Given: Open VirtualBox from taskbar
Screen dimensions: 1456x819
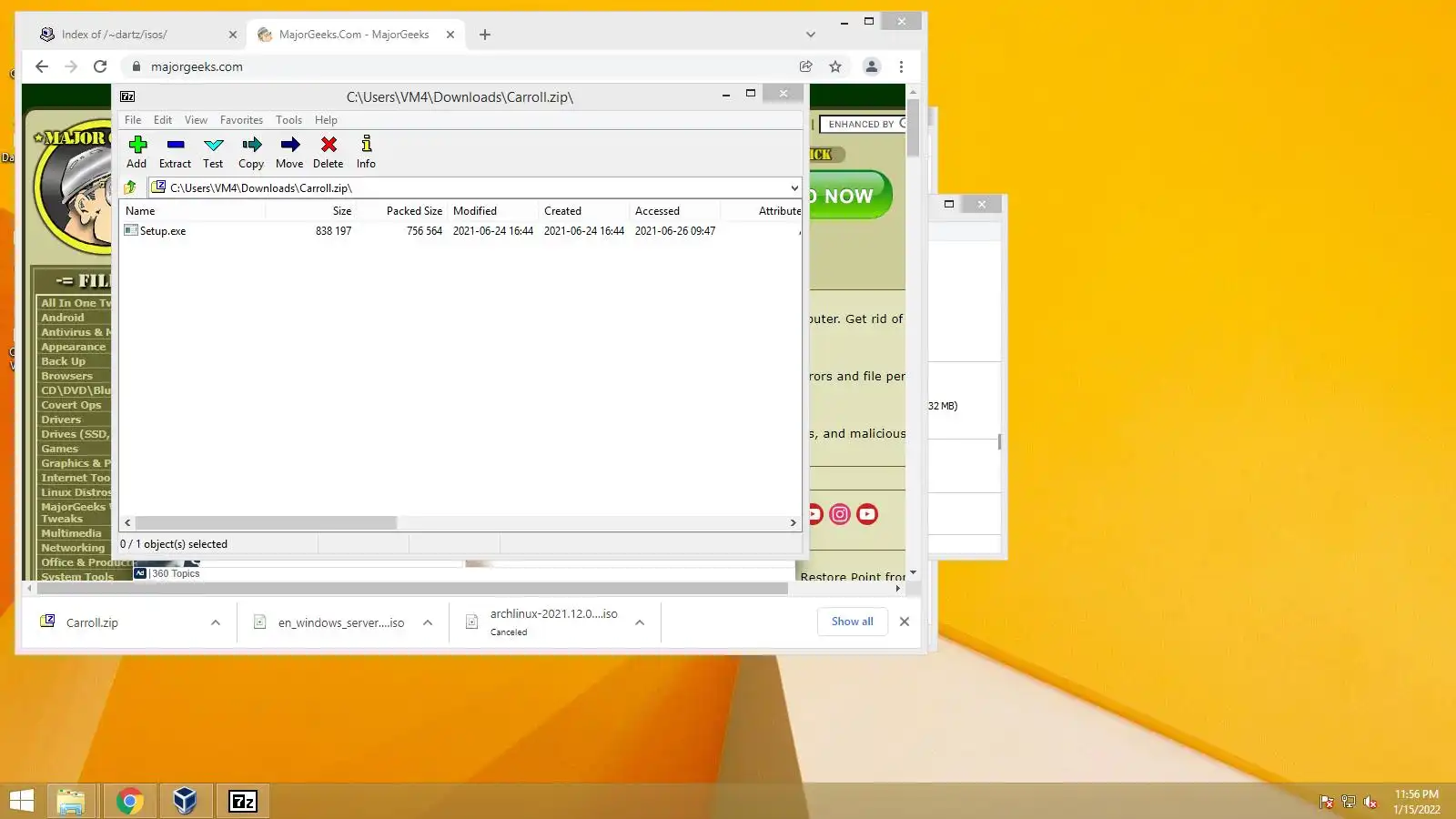Looking at the screenshot, I should click(x=186, y=801).
